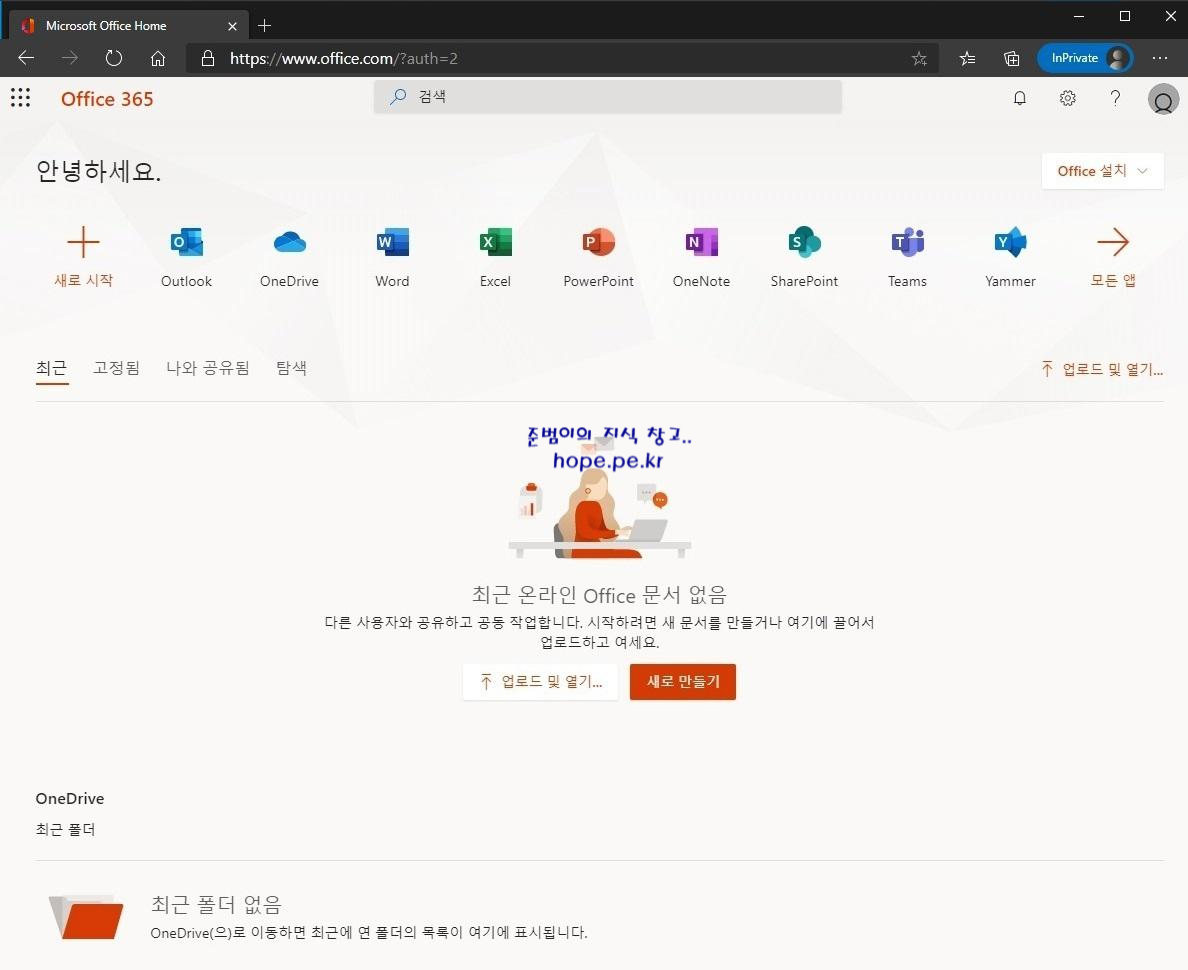The height and width of the screenshot is (970, 1188).
Task: Switch to the 나와 공유됨 tab
Action: tap(208, 368)
